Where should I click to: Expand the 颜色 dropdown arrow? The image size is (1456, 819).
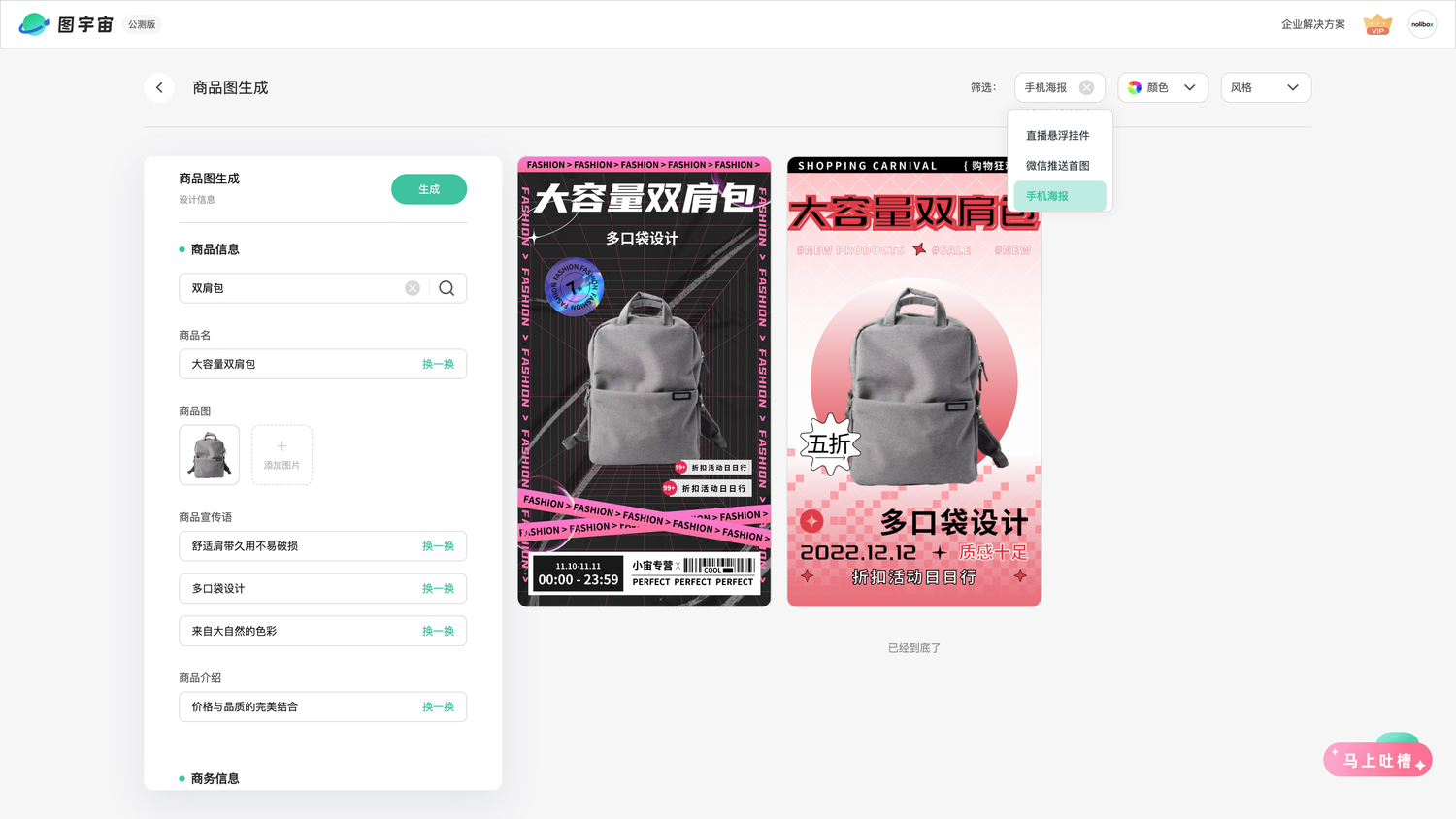(x=1189, y=87)
